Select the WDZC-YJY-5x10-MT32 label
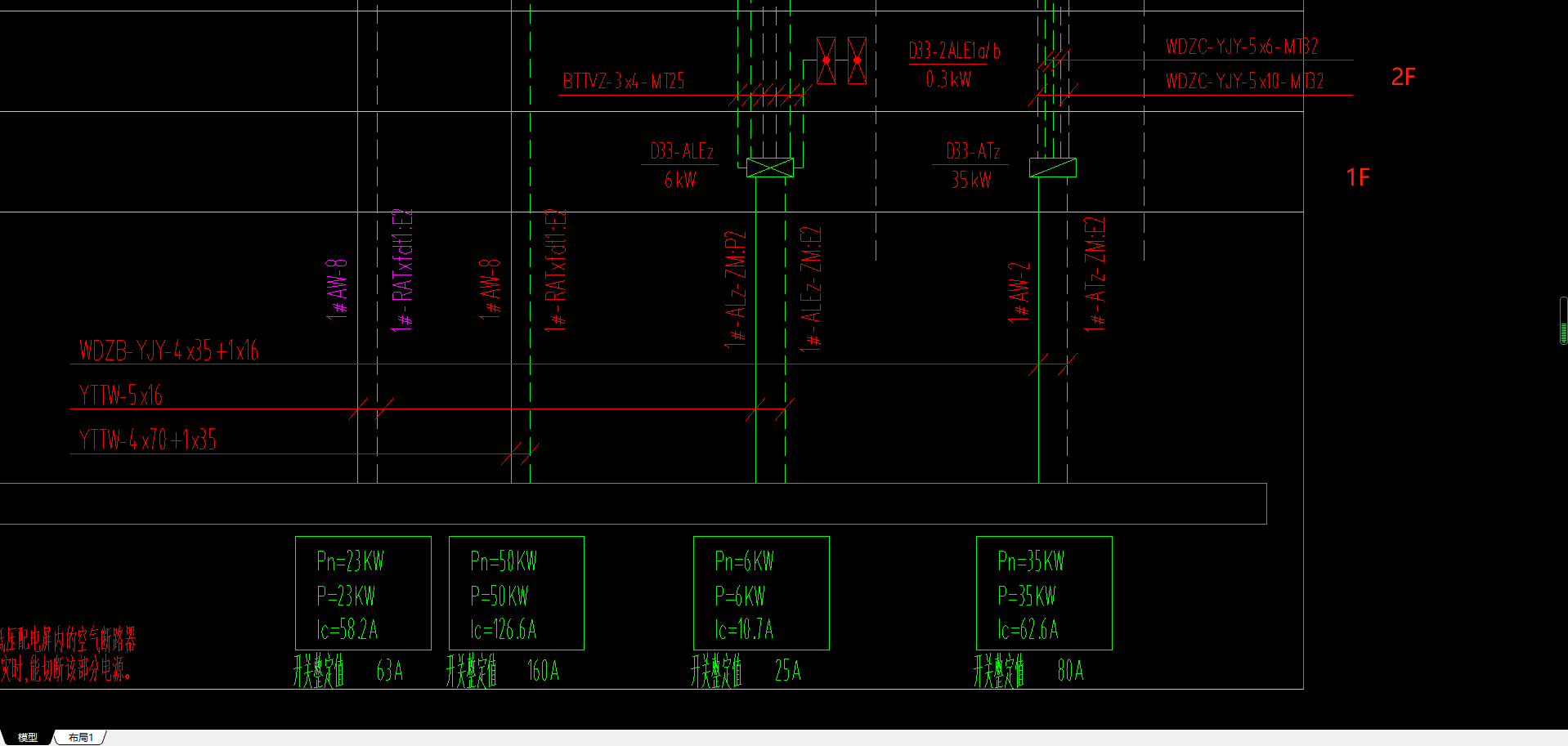This screenshot has height=746, width=1568. click(1244, 81)
